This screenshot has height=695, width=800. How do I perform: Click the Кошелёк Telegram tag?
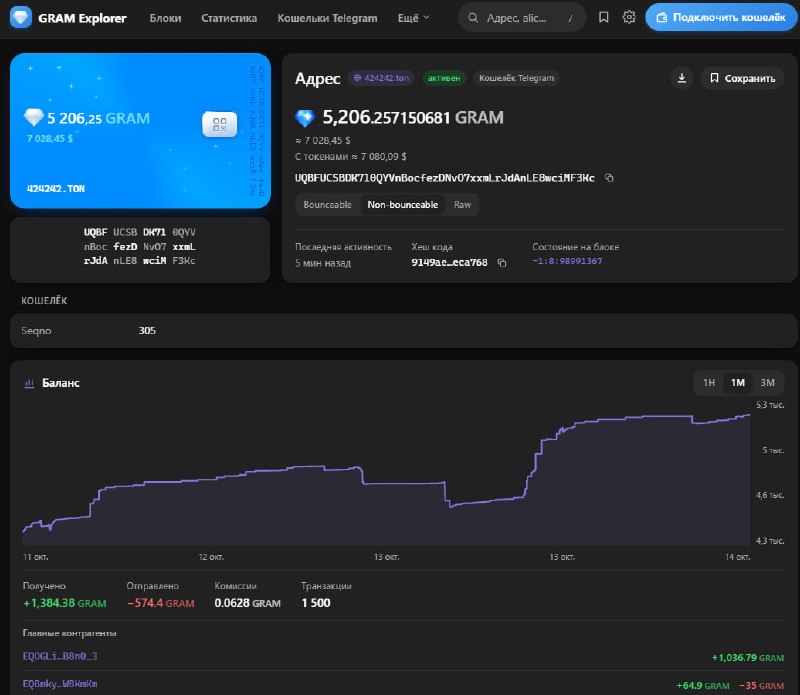516,78
